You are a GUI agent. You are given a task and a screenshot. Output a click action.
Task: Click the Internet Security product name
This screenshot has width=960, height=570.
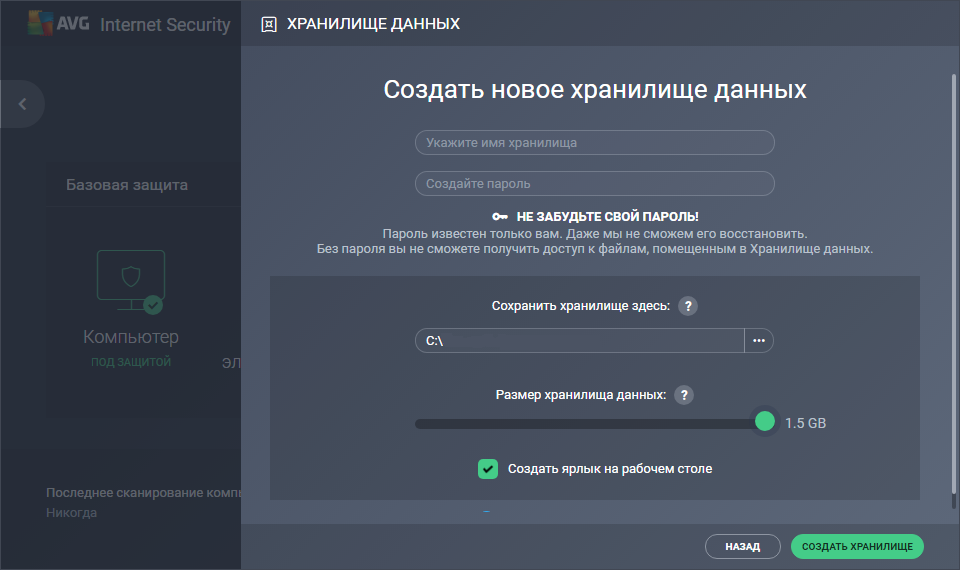[165, 24]
